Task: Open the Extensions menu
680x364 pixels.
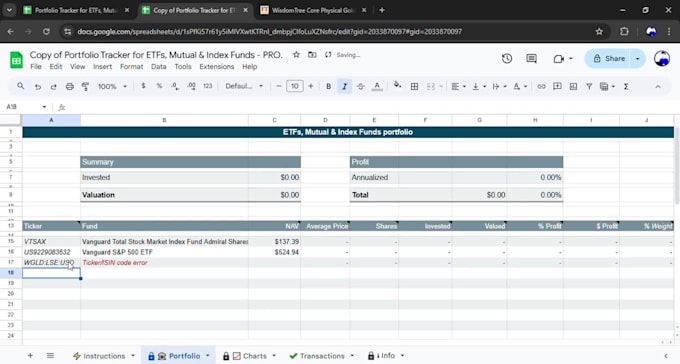Action: coord(217,67)
